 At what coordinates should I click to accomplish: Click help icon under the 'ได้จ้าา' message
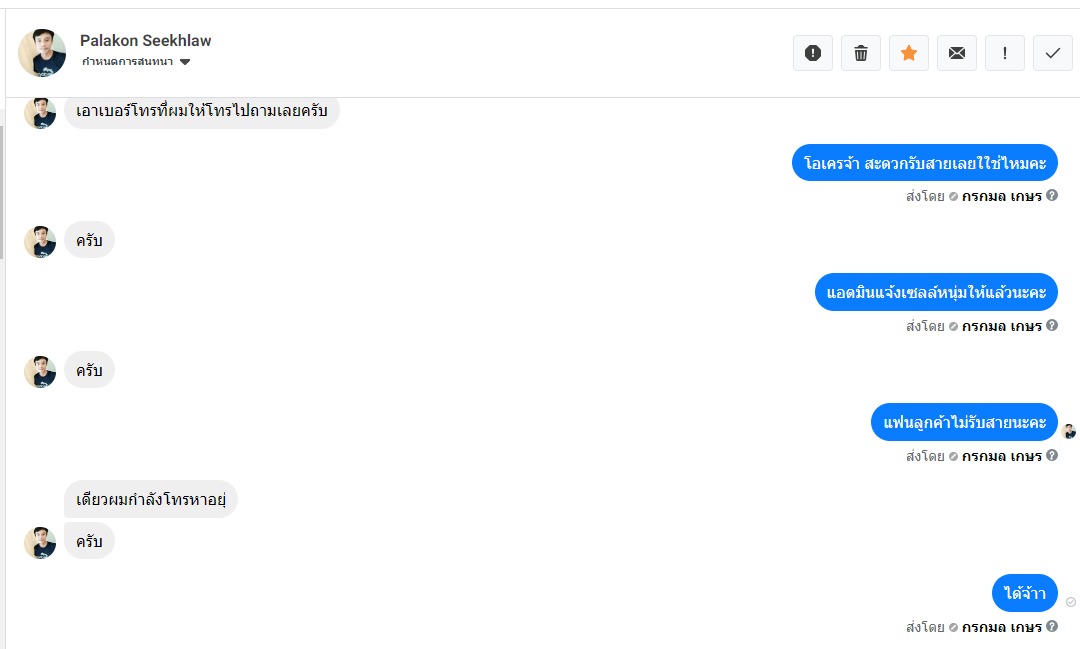[x=1052, y=627]
